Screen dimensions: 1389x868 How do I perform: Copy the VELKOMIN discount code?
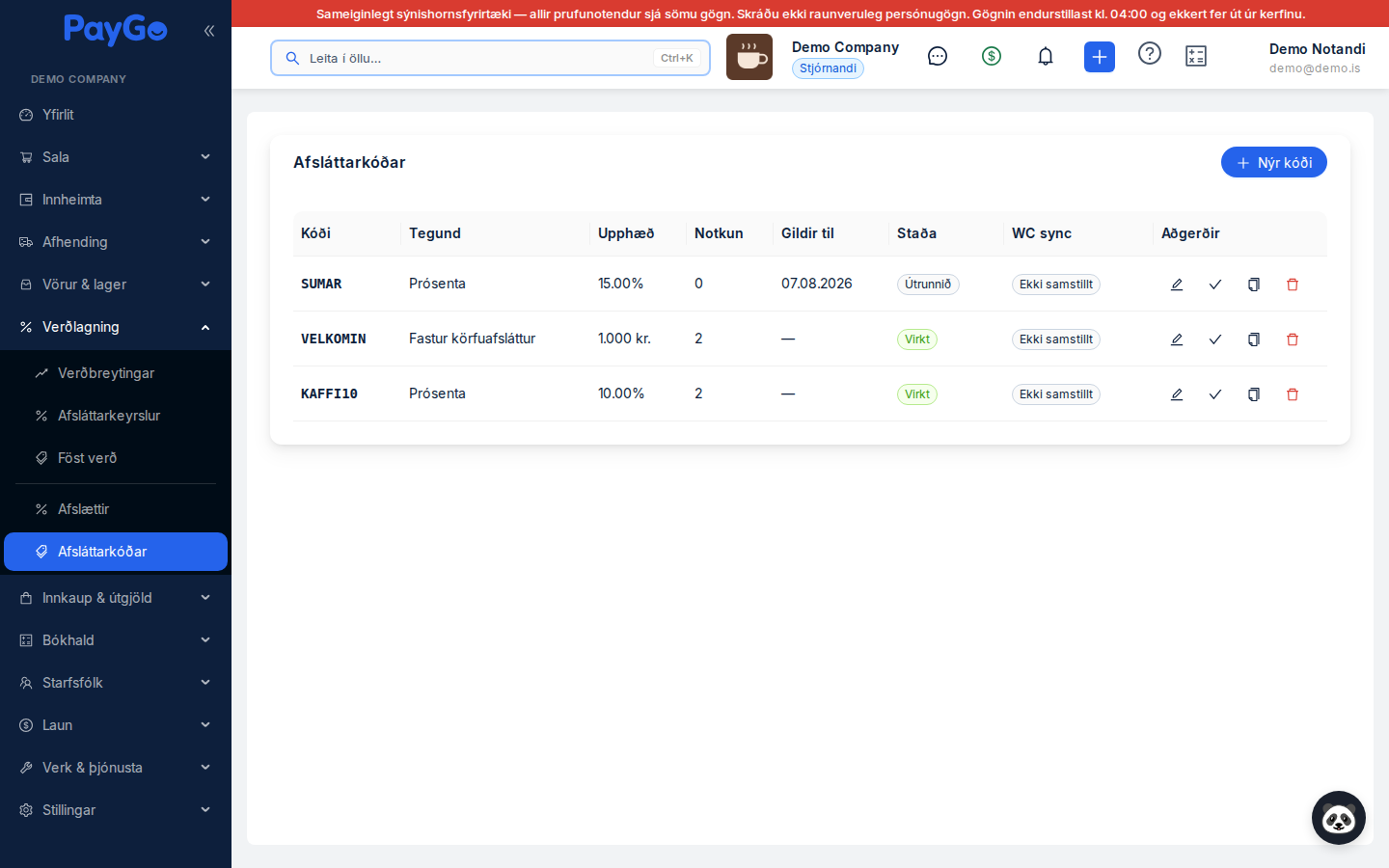tap(1254, 339)
